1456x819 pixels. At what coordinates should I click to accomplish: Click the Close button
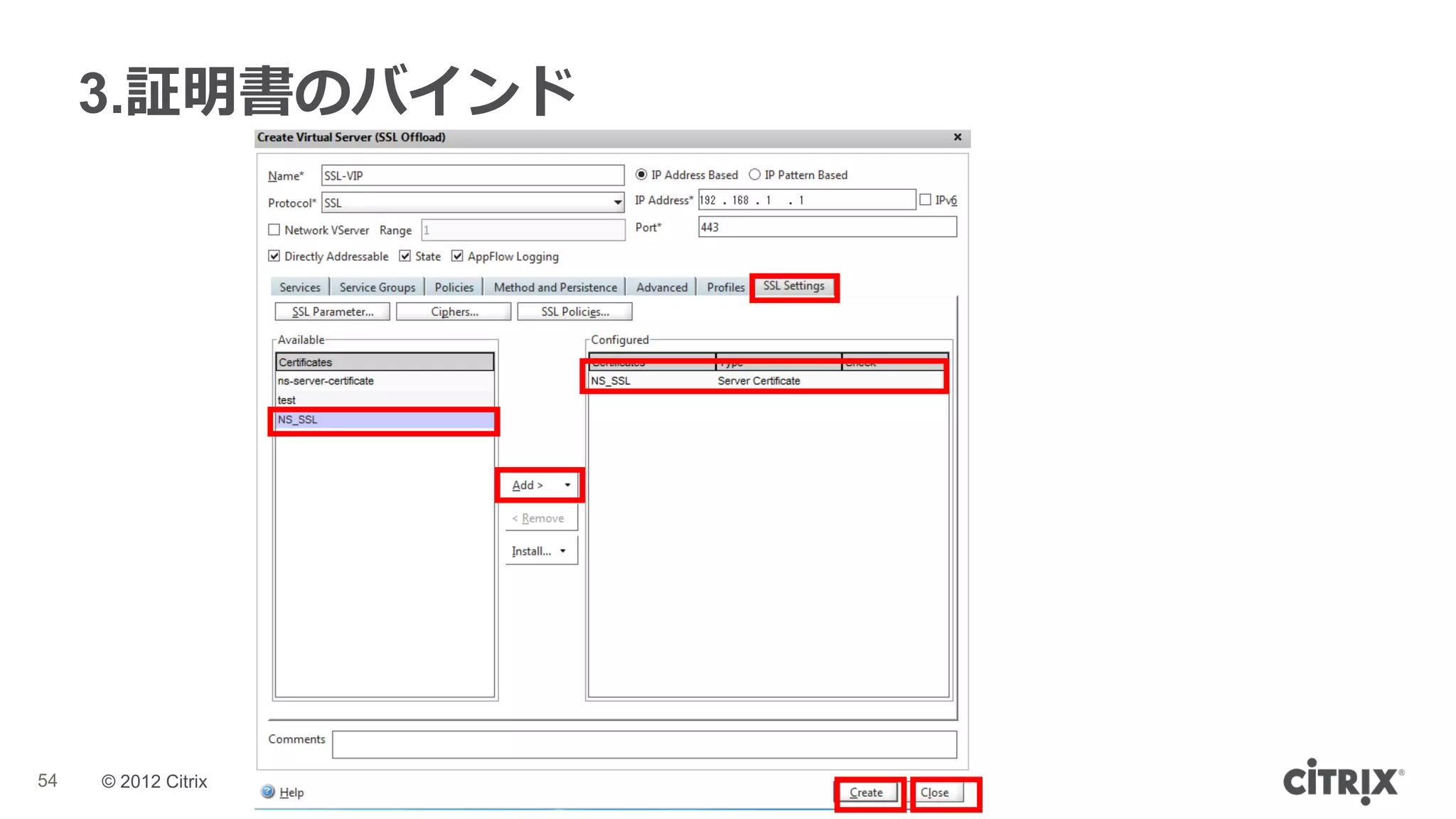(935, 792)
